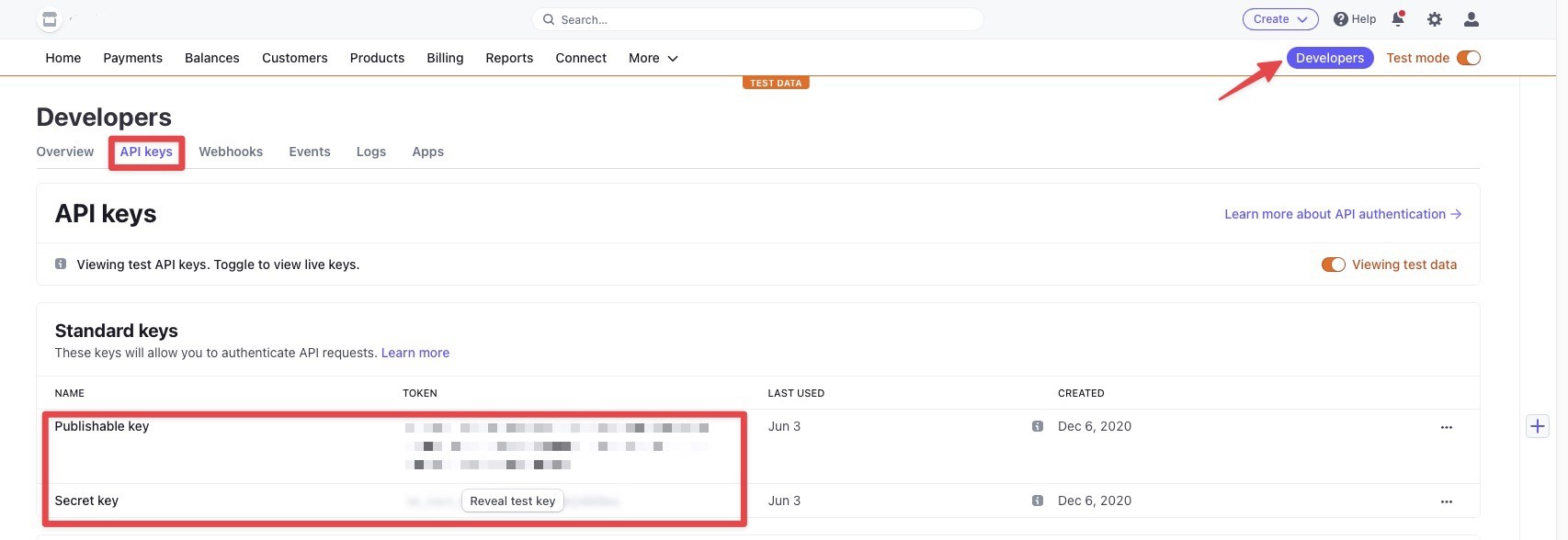1568x540 pixels.
Task: Click the NAME column header
Action: [70, 393]
